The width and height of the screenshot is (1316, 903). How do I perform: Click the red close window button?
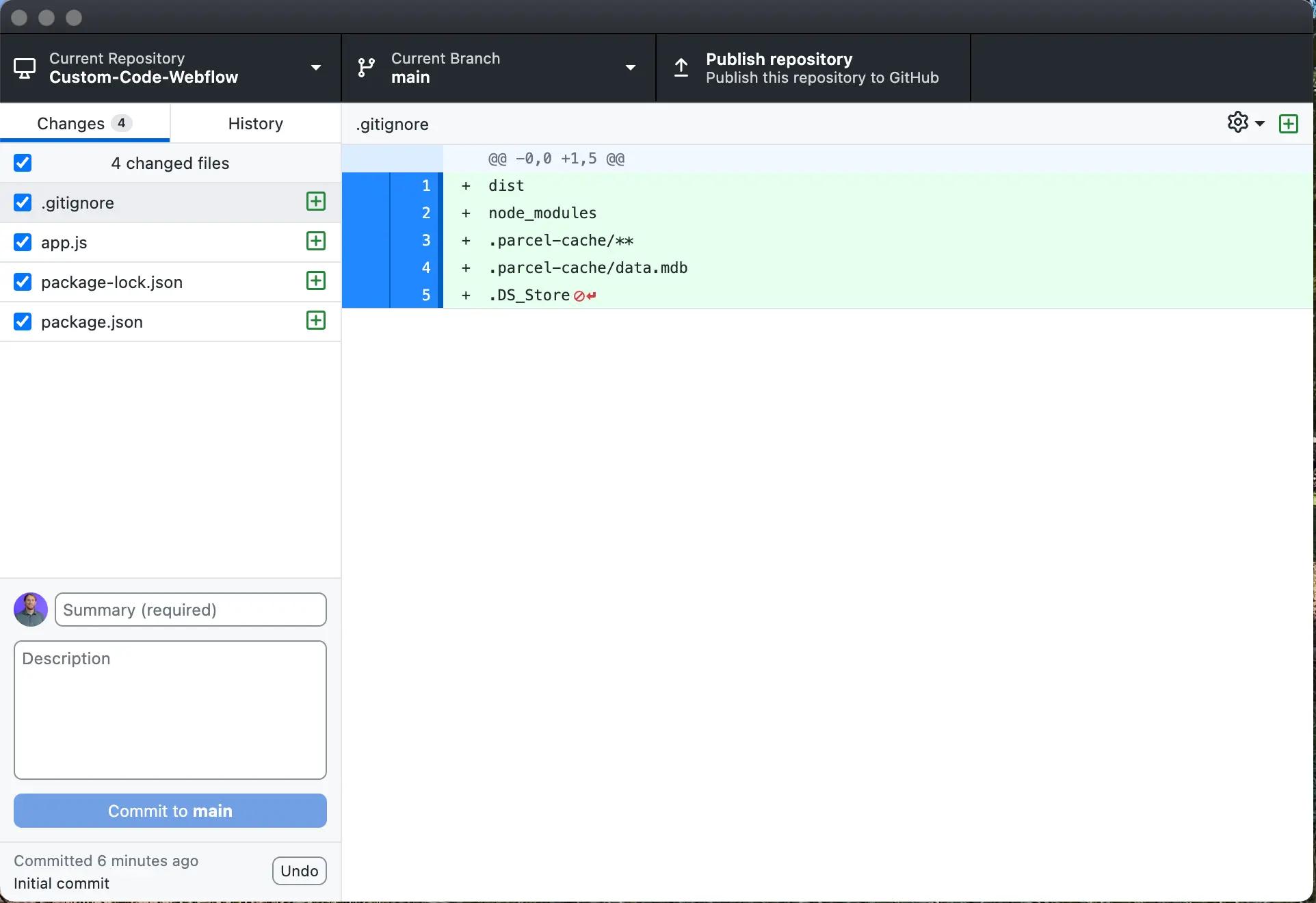[19, 18]
